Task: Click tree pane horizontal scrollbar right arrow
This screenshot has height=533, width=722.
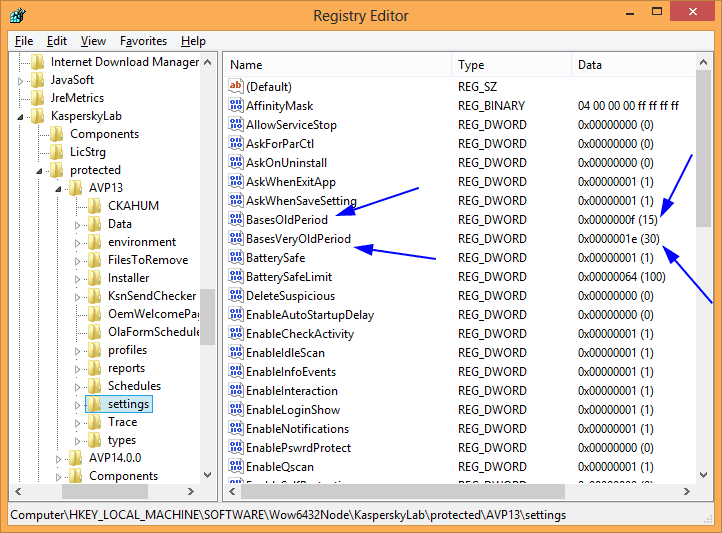Action: click(x=191, y=492)
